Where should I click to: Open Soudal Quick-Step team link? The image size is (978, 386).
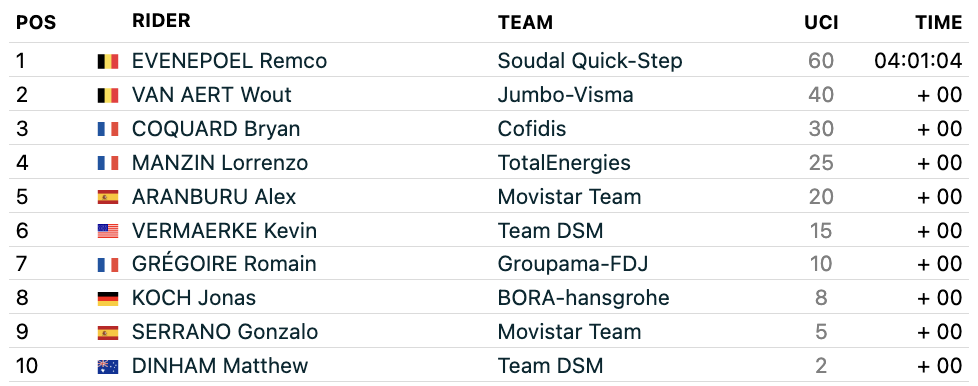pyautogui.click(x=590, y=61)
